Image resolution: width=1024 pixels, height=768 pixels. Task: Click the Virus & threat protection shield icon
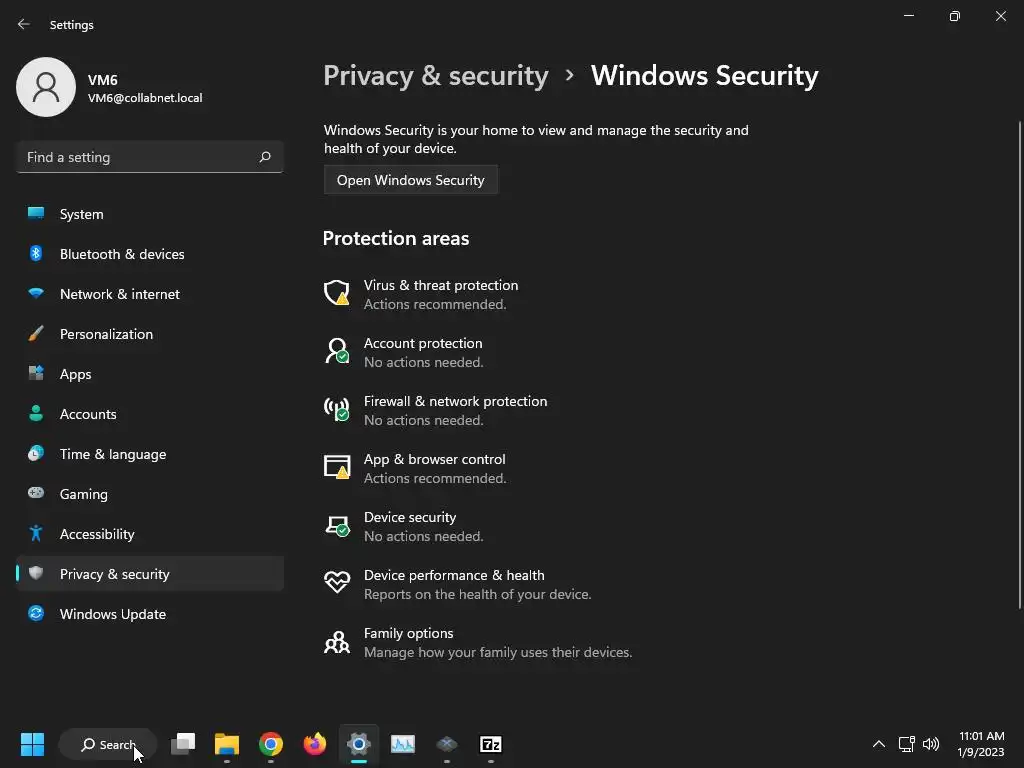pyautogui.click(x=337, y=293)
